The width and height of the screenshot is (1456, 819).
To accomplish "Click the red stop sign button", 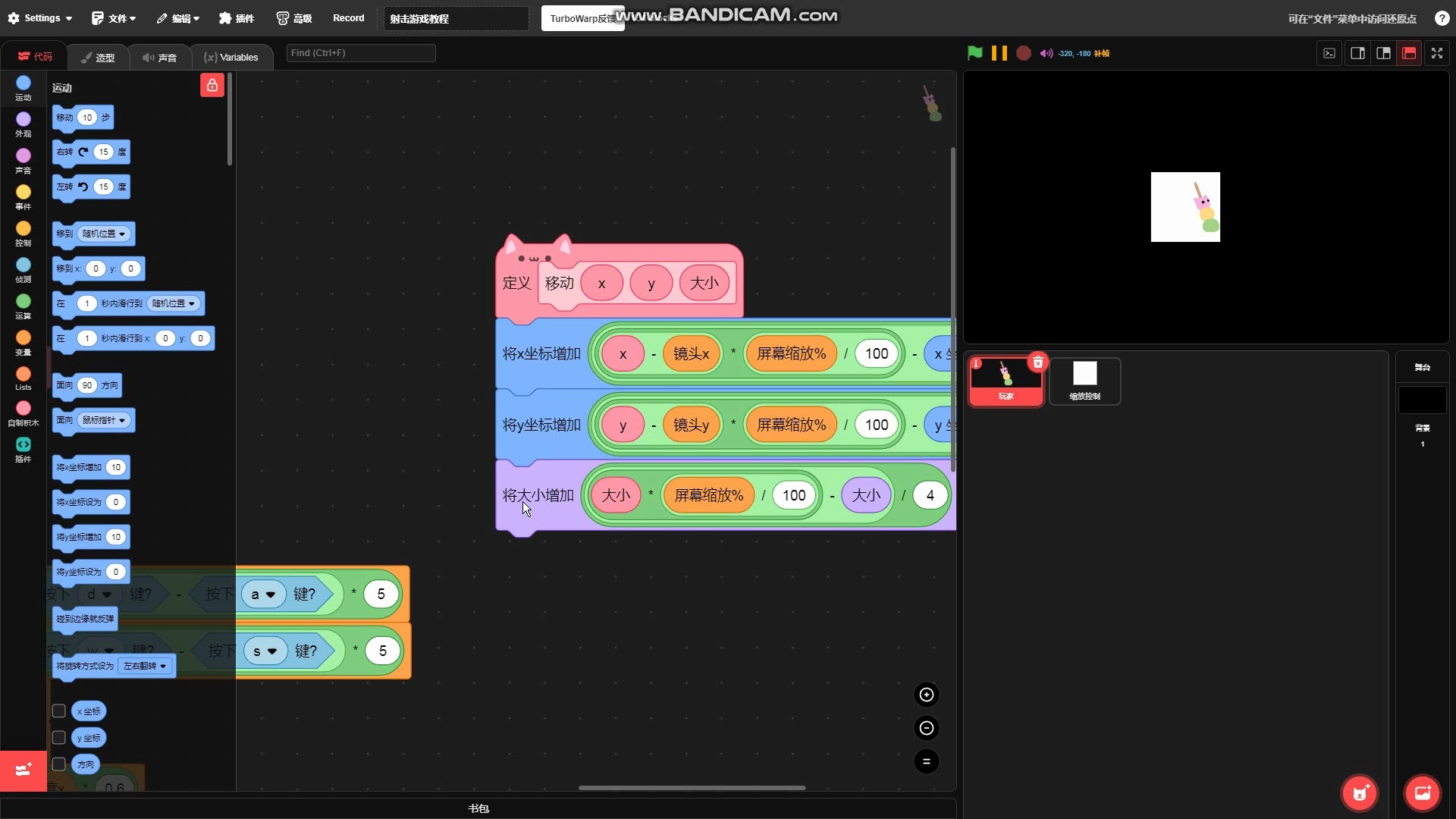I will point(1023,53).
